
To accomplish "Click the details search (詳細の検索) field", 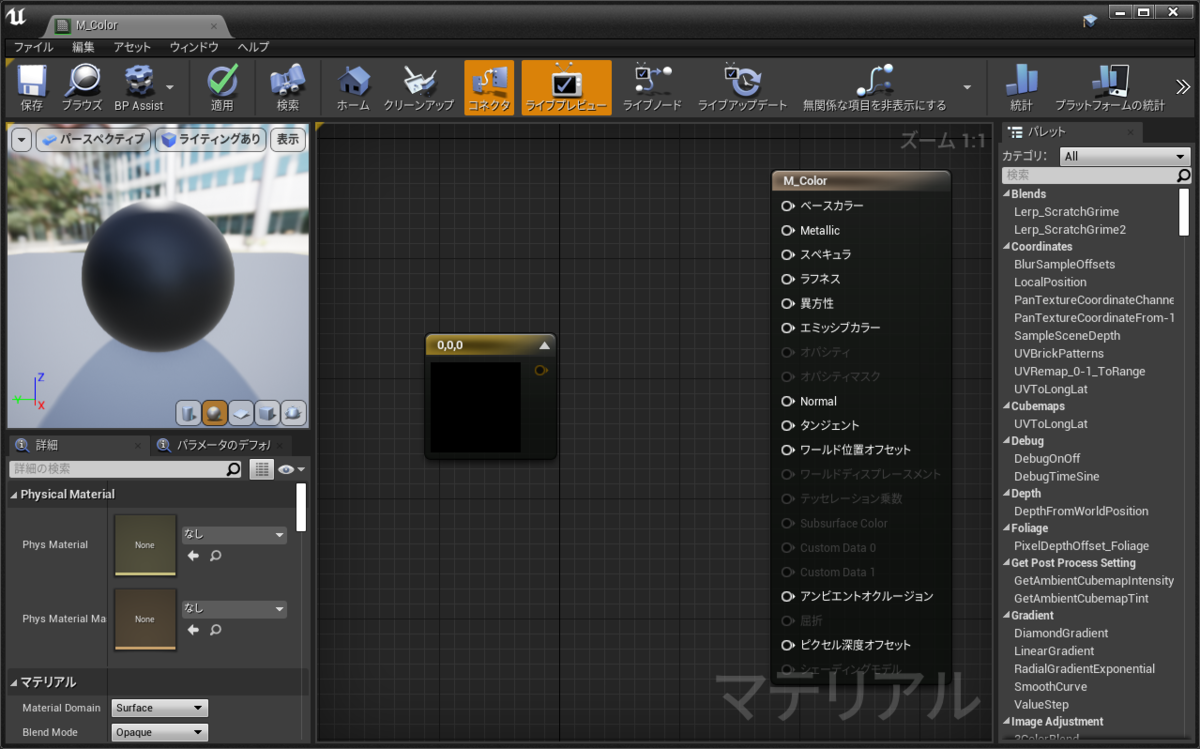I will pyautogui.click(x=118, y=469).
